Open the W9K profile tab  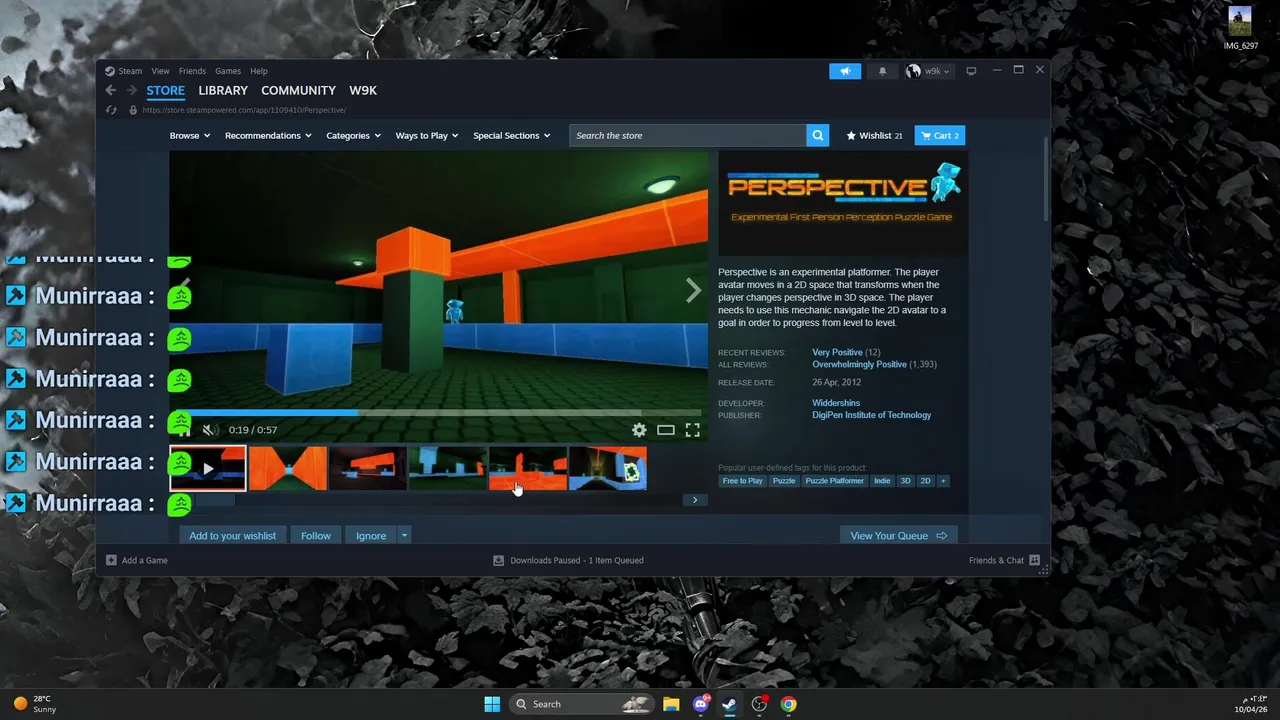pyautogui.click(x=363, y=91)
